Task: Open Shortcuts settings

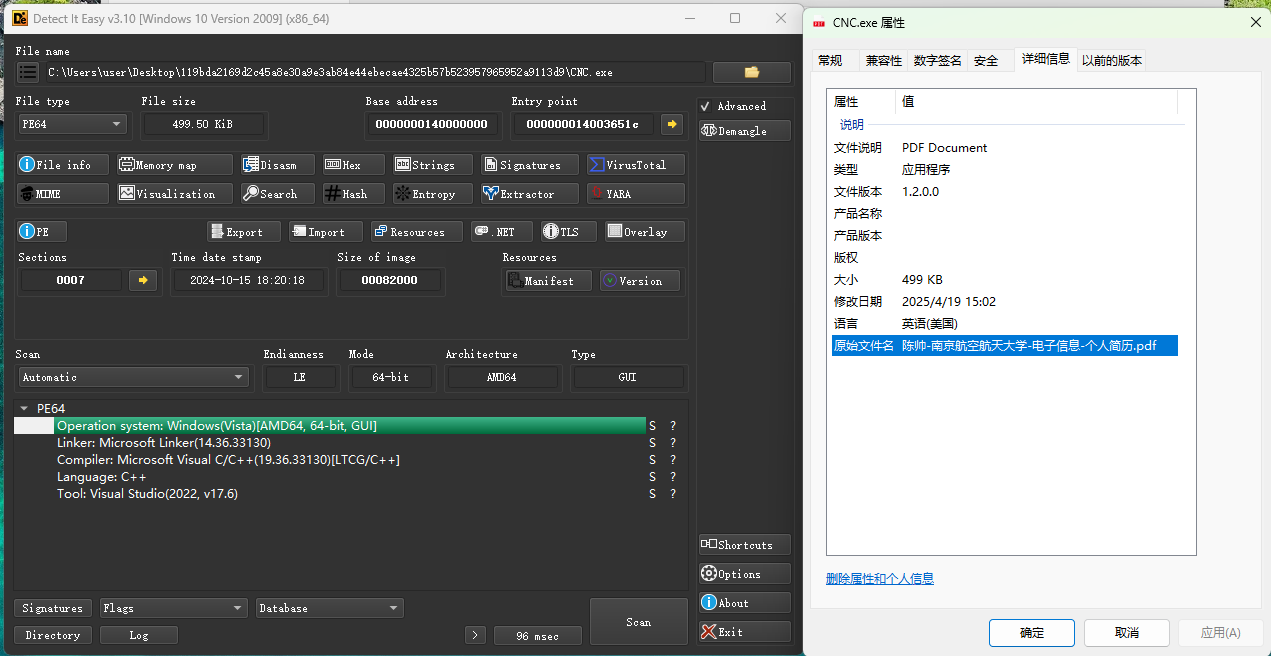Action: point(745,545)
